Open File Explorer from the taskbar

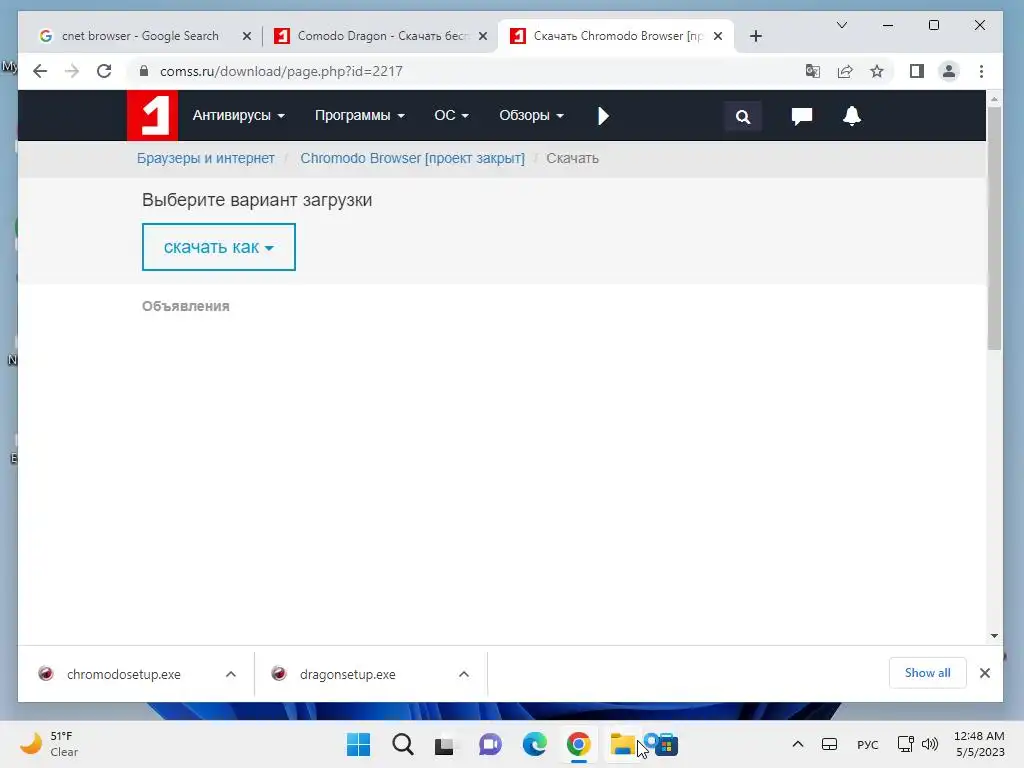tap(622, 744)
